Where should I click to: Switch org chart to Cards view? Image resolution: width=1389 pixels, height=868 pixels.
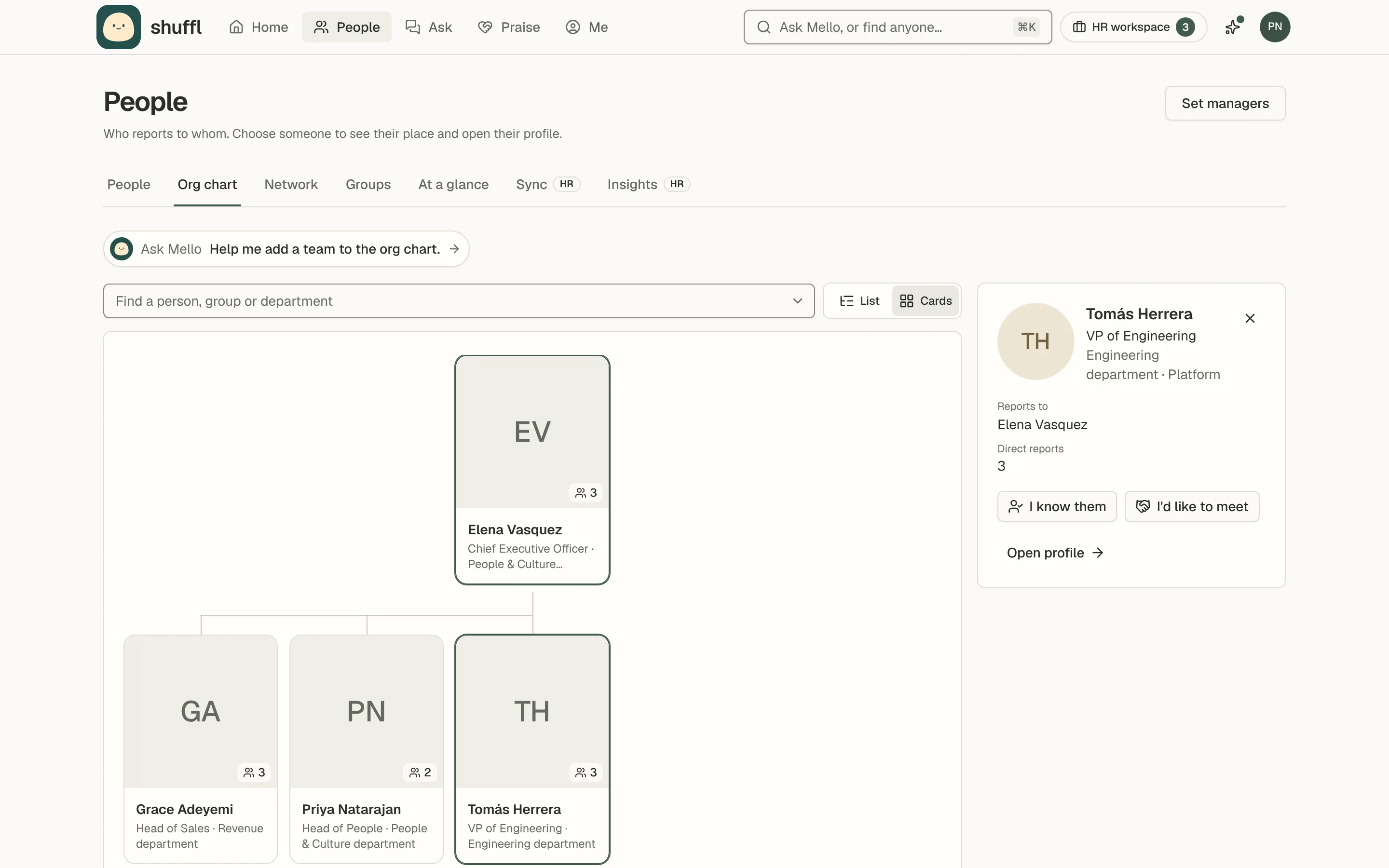[925, 301]
